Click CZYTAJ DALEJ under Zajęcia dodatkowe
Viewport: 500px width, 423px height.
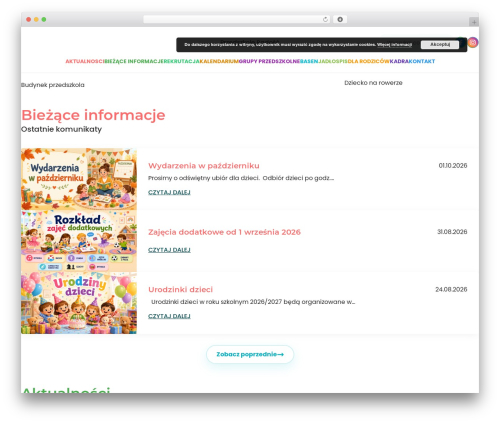point(169,250)
